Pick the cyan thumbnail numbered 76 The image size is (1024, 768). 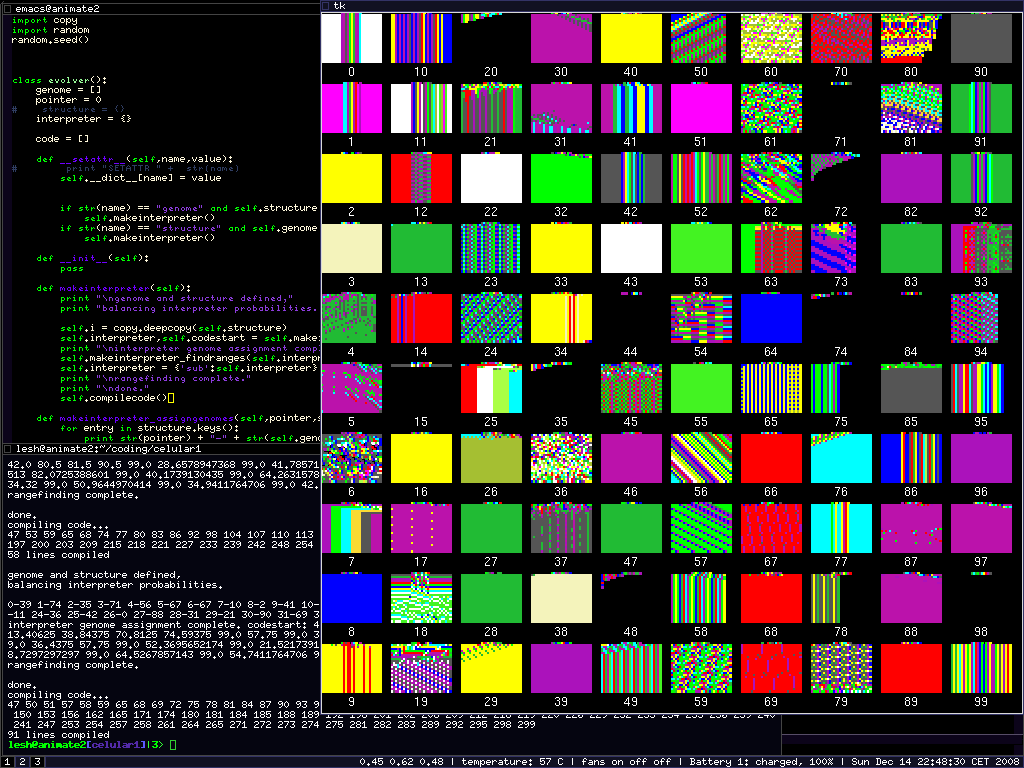click(x=841, y=458)
